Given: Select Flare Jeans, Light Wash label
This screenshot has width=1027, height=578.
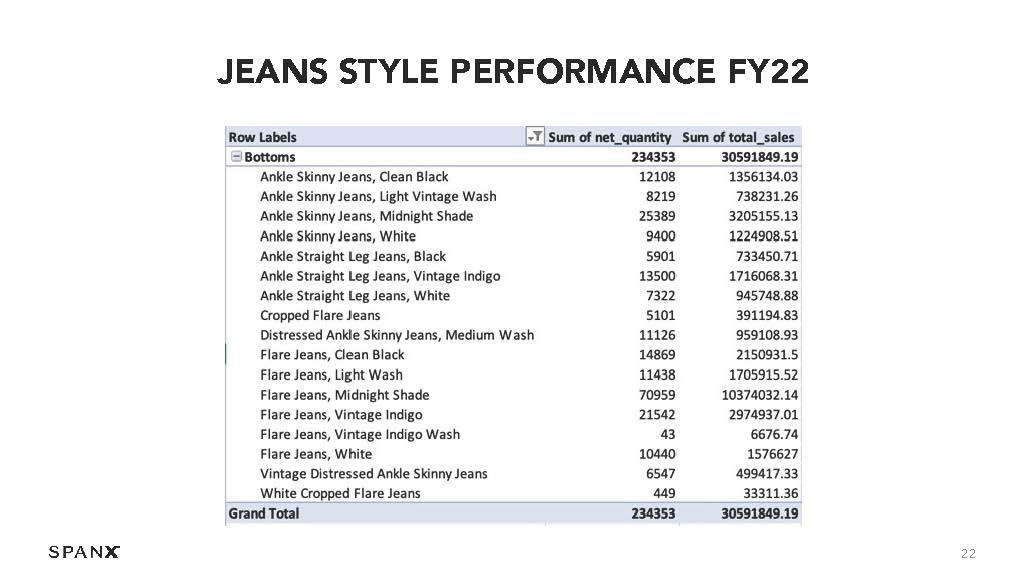Looking at the screenshot, I should [331, 375].
